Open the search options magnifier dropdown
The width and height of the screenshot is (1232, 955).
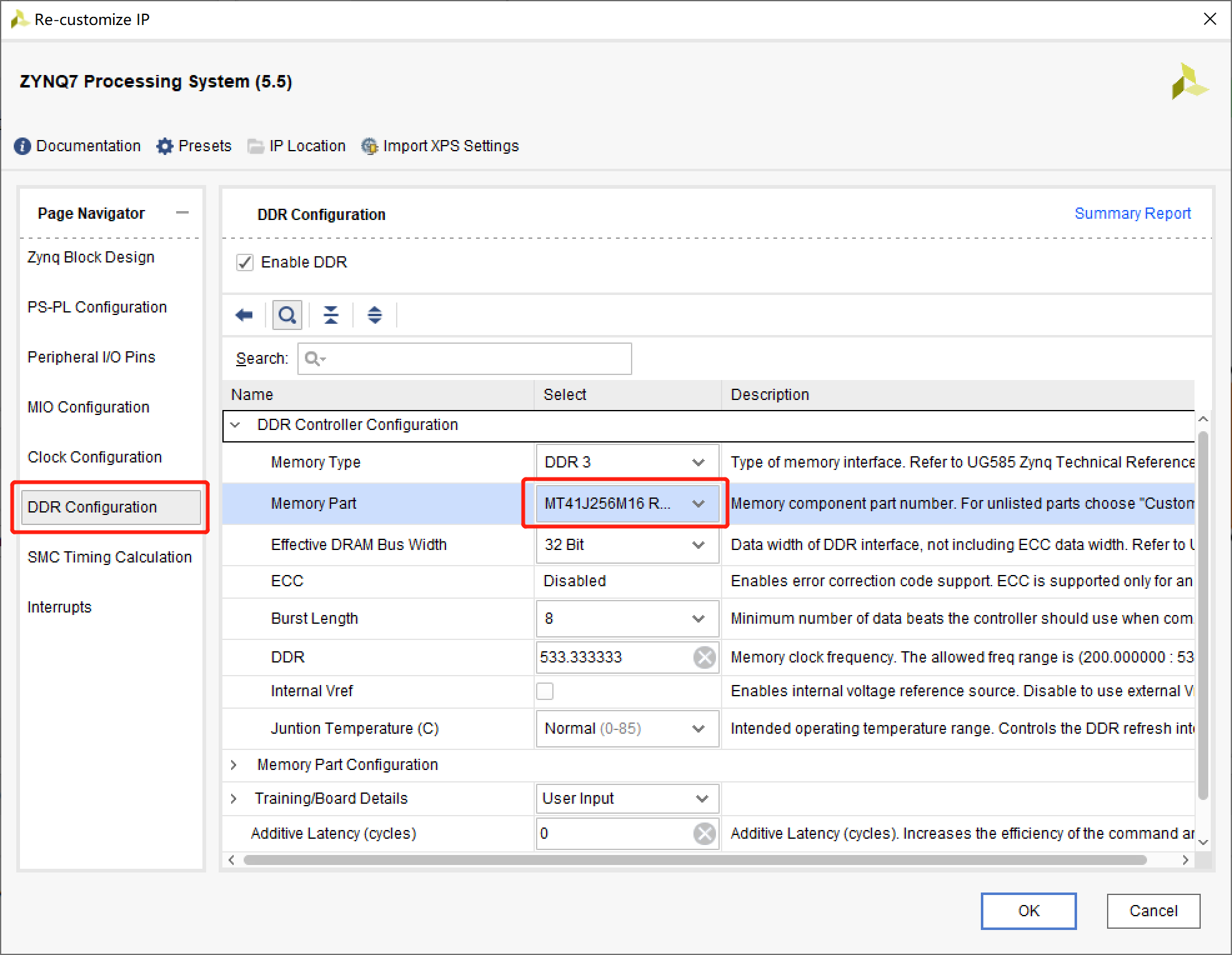[315, 359]
